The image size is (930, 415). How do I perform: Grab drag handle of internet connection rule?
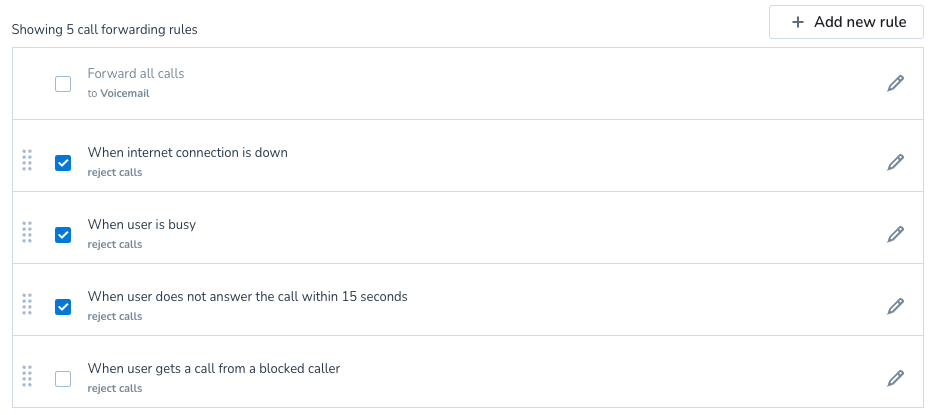click(27, 161)
